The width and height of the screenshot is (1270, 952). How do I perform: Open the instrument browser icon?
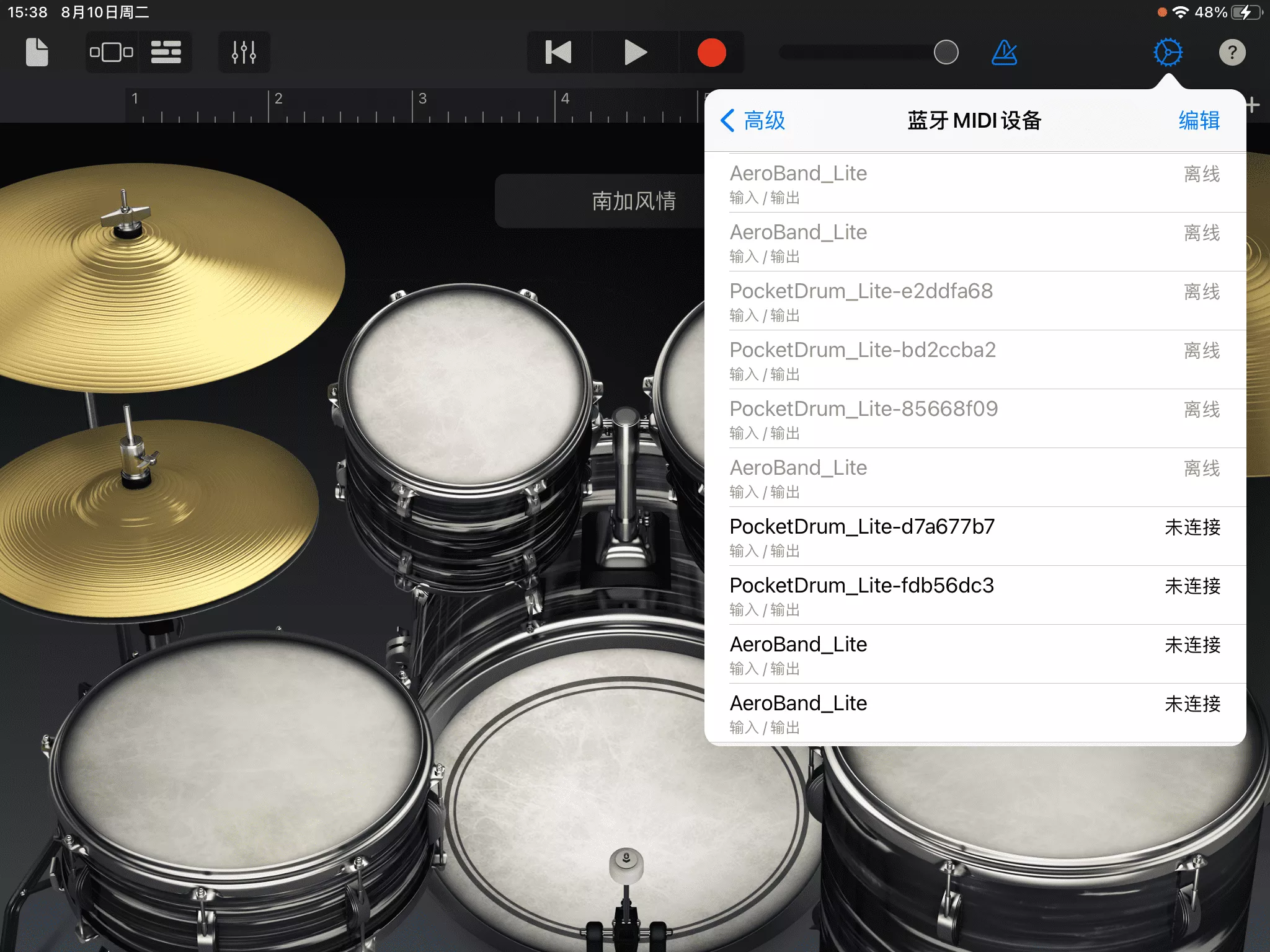click(112, 52)
